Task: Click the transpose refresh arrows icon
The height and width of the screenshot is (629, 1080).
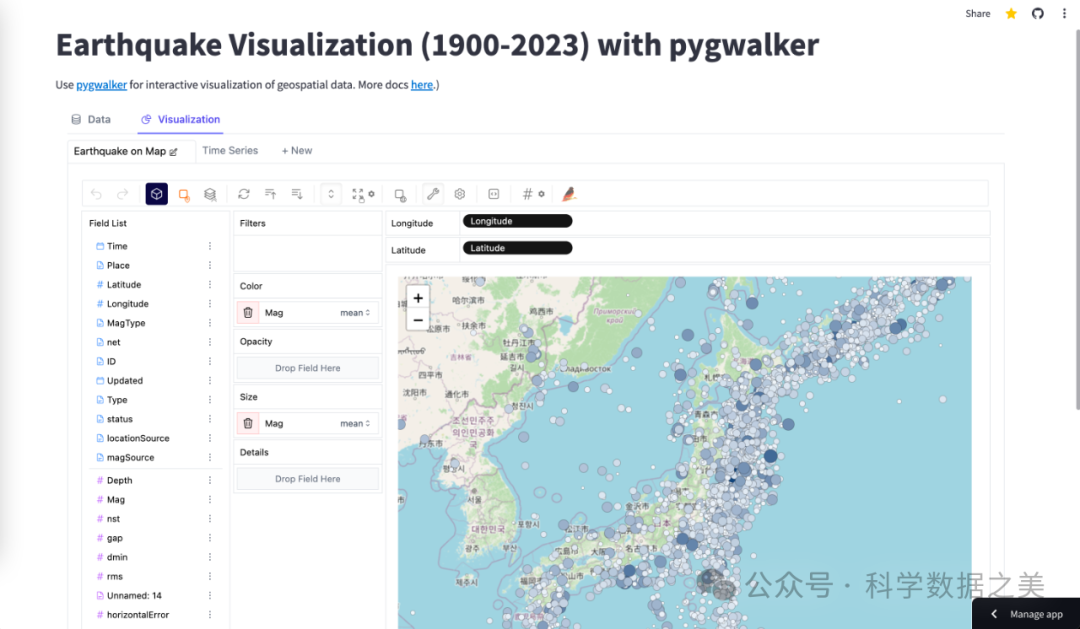Action: click(244, 194)
